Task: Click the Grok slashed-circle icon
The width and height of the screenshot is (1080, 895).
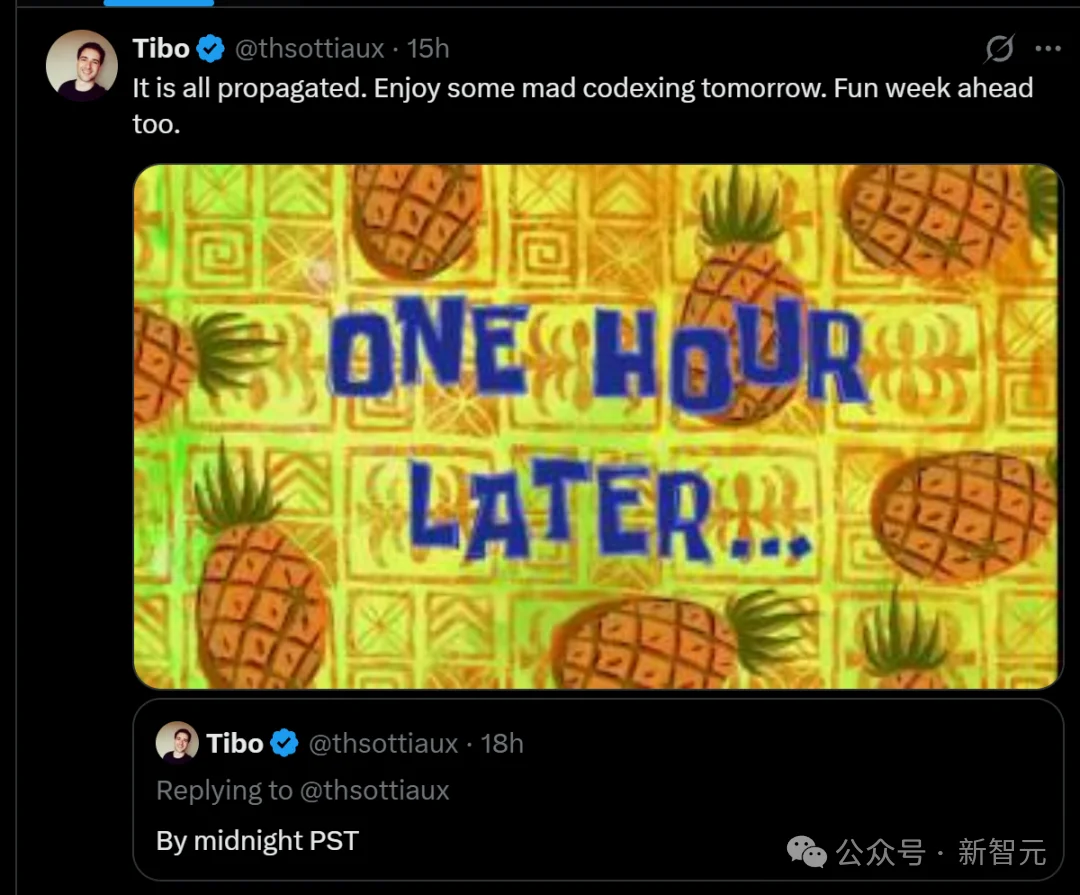Action: pos(999,48)
